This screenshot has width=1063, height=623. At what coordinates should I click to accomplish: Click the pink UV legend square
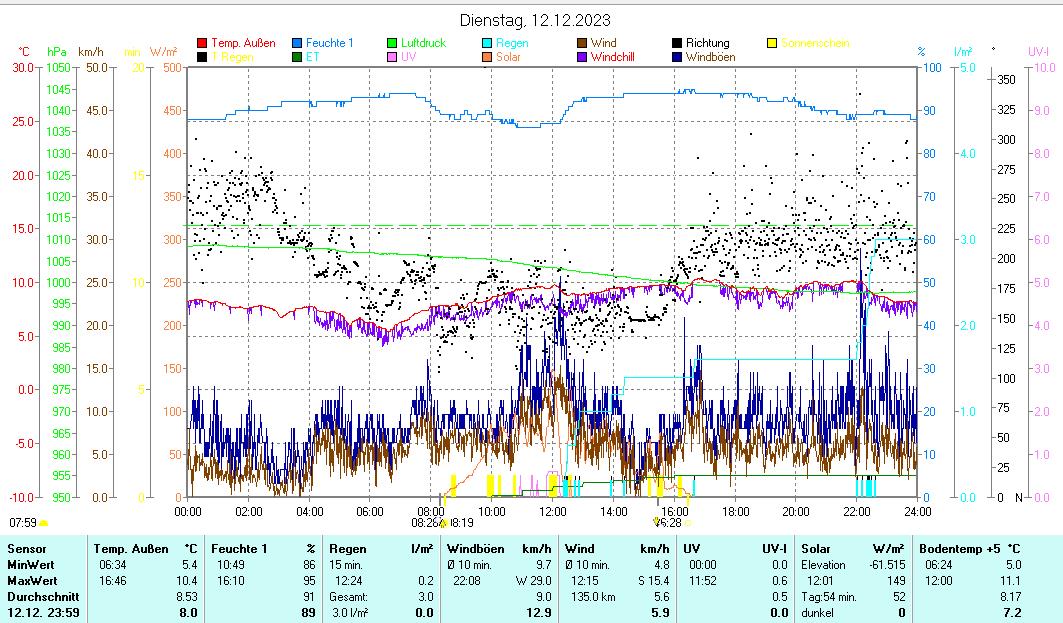point(392,57)
